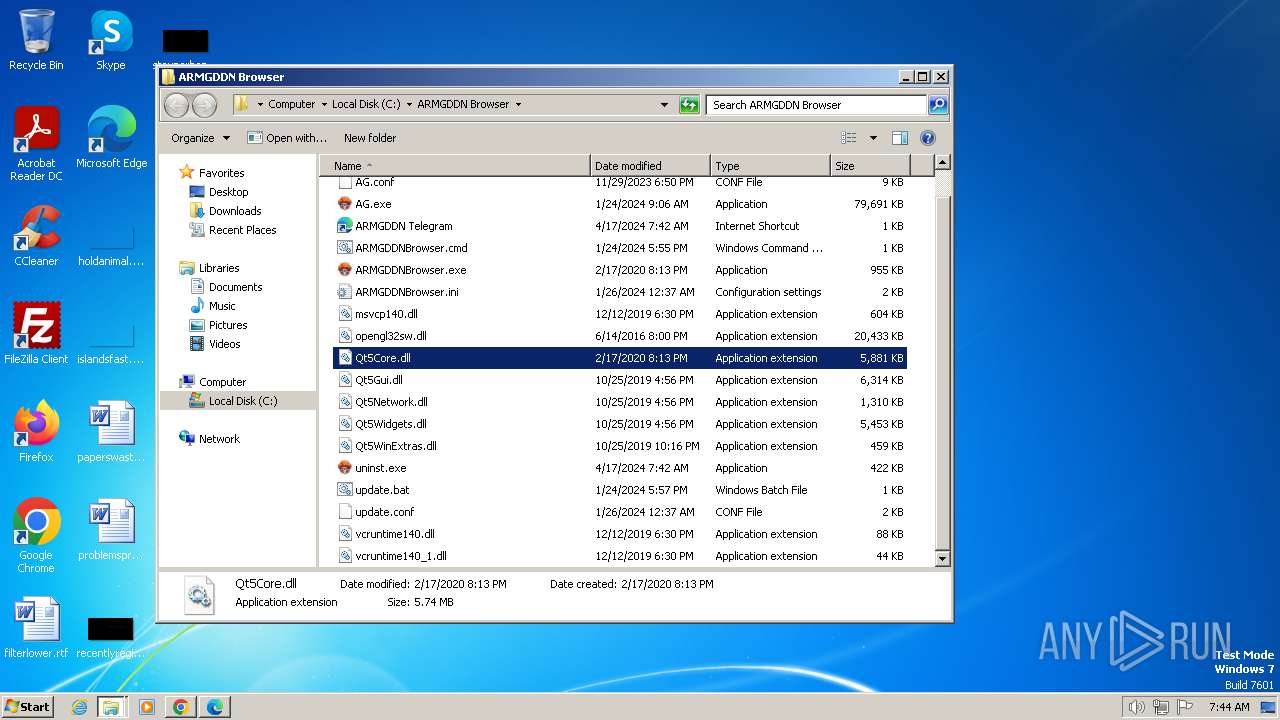Click volume speaker tray icon
Image resolution: width=1280 pixels, height=720 pixels.
point(1136,707)
